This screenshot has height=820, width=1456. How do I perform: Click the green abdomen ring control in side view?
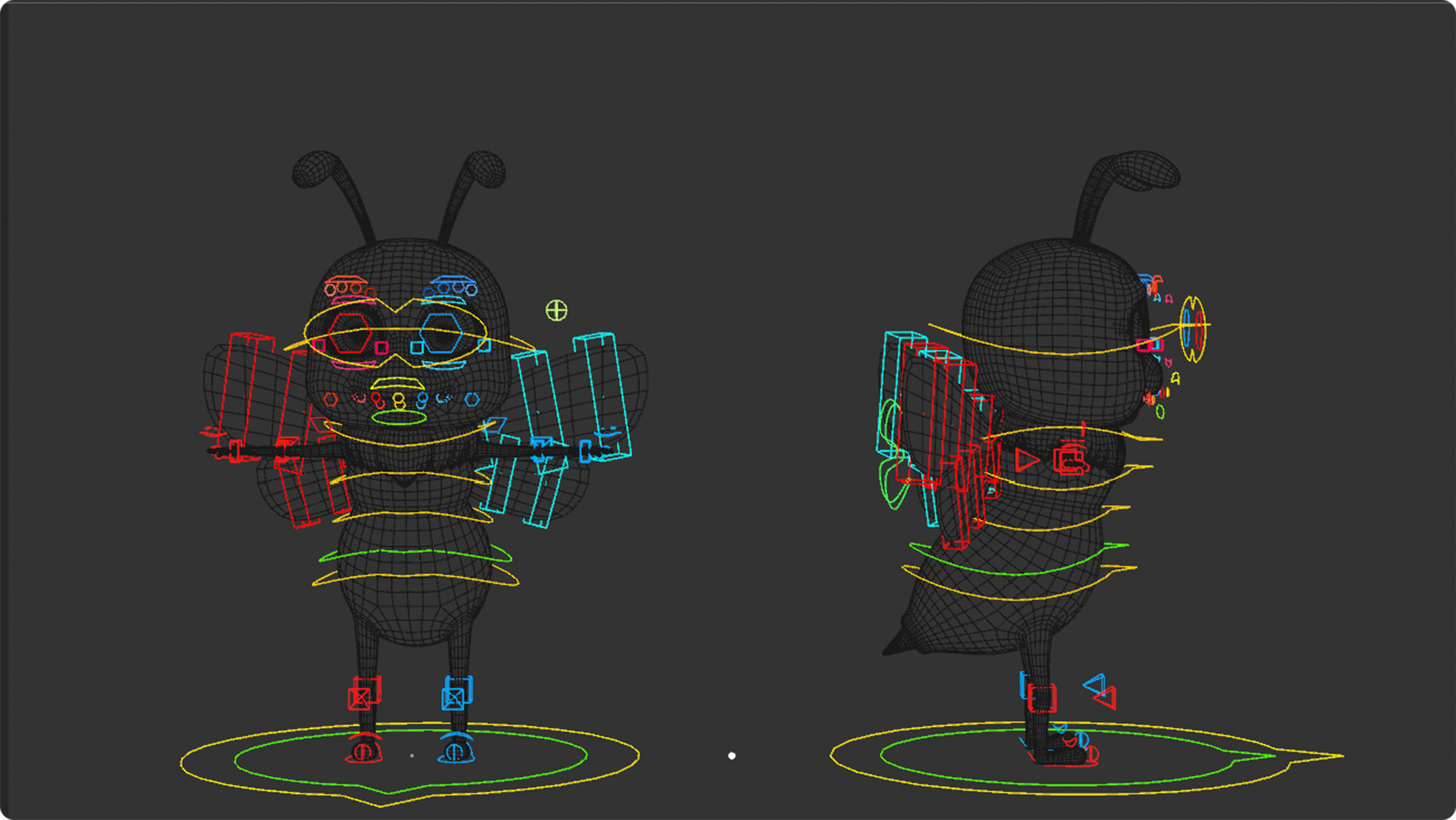pos(1018,561)
